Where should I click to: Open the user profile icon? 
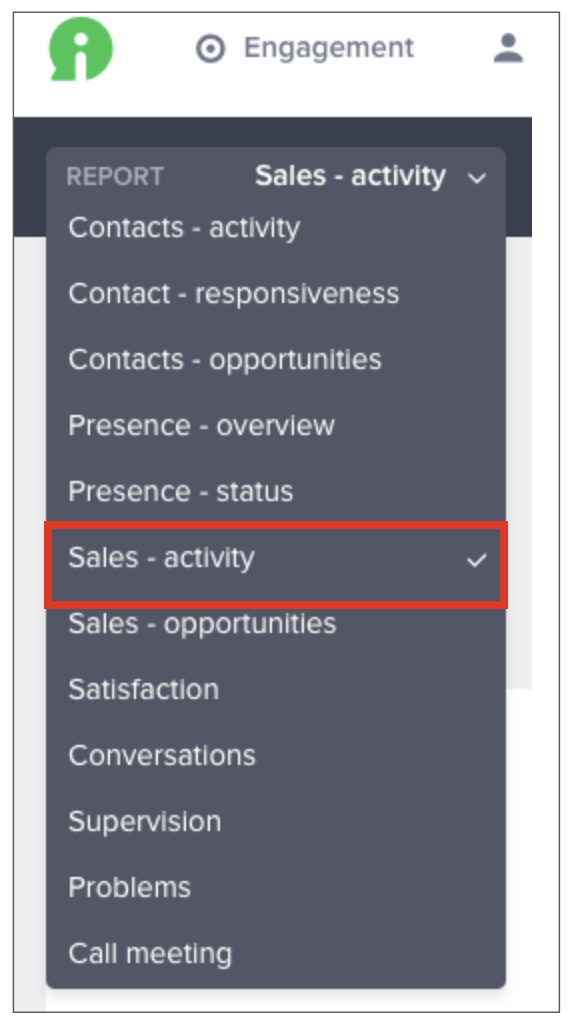click(x=509, y=48)
